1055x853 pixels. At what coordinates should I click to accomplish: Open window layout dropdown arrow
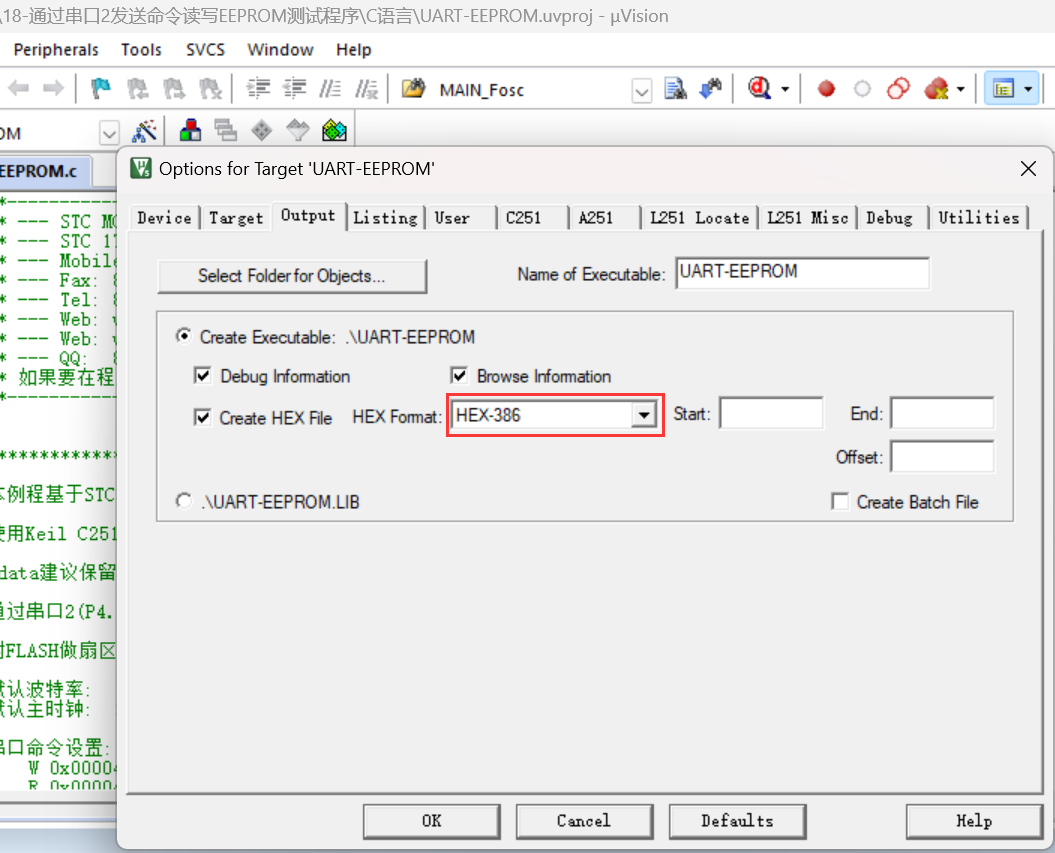(1028, 89)
